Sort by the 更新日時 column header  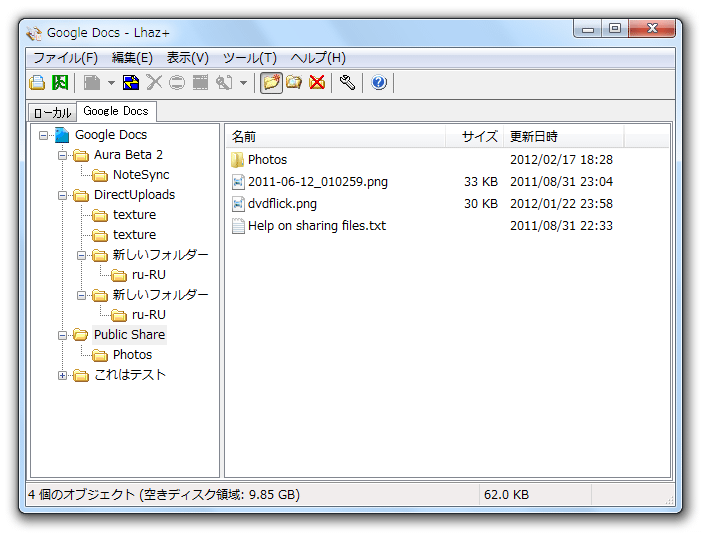point(563,137)
